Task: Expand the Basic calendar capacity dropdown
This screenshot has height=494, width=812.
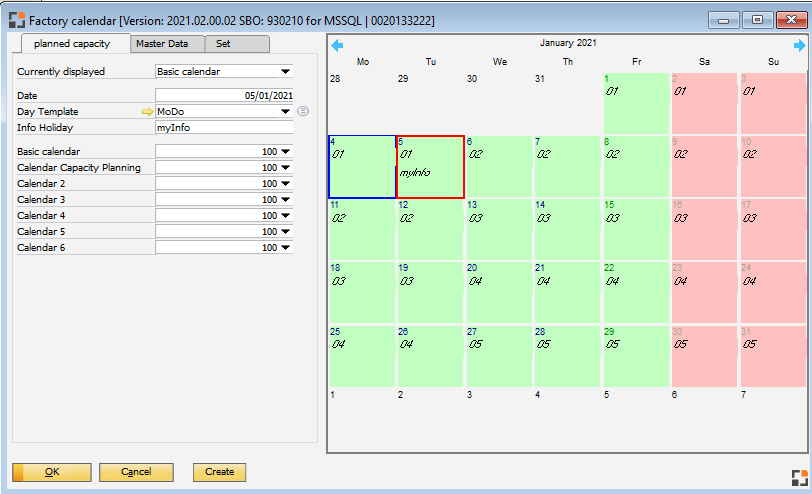Action: pos(285,152)
